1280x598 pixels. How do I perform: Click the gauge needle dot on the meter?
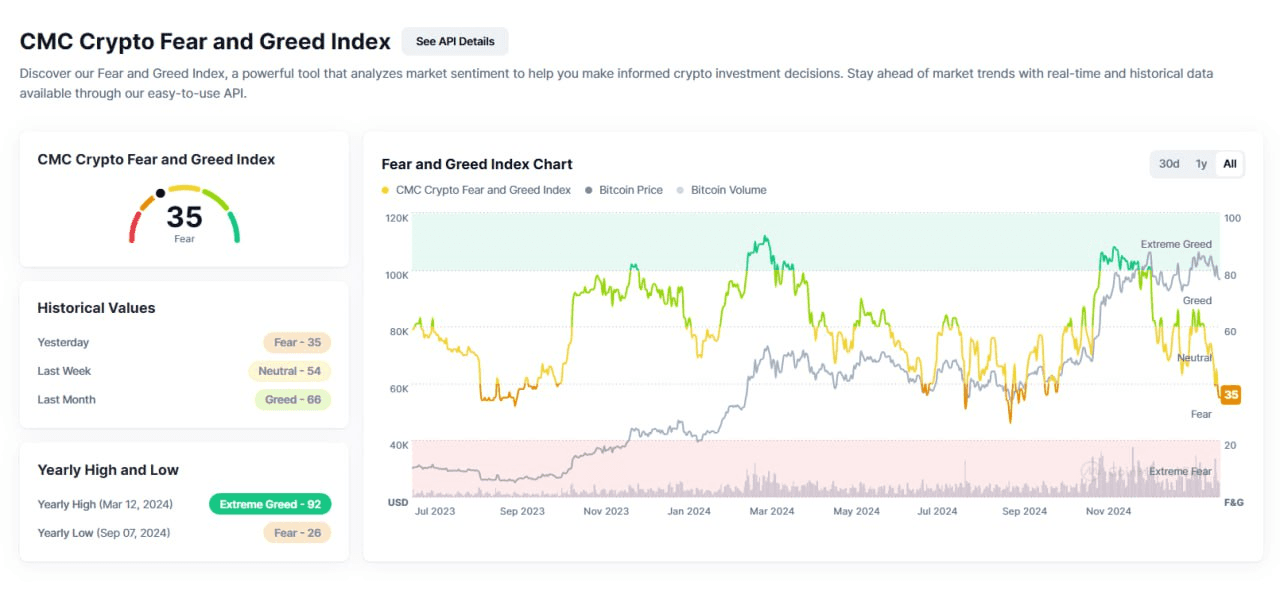[x=160, y=193]
